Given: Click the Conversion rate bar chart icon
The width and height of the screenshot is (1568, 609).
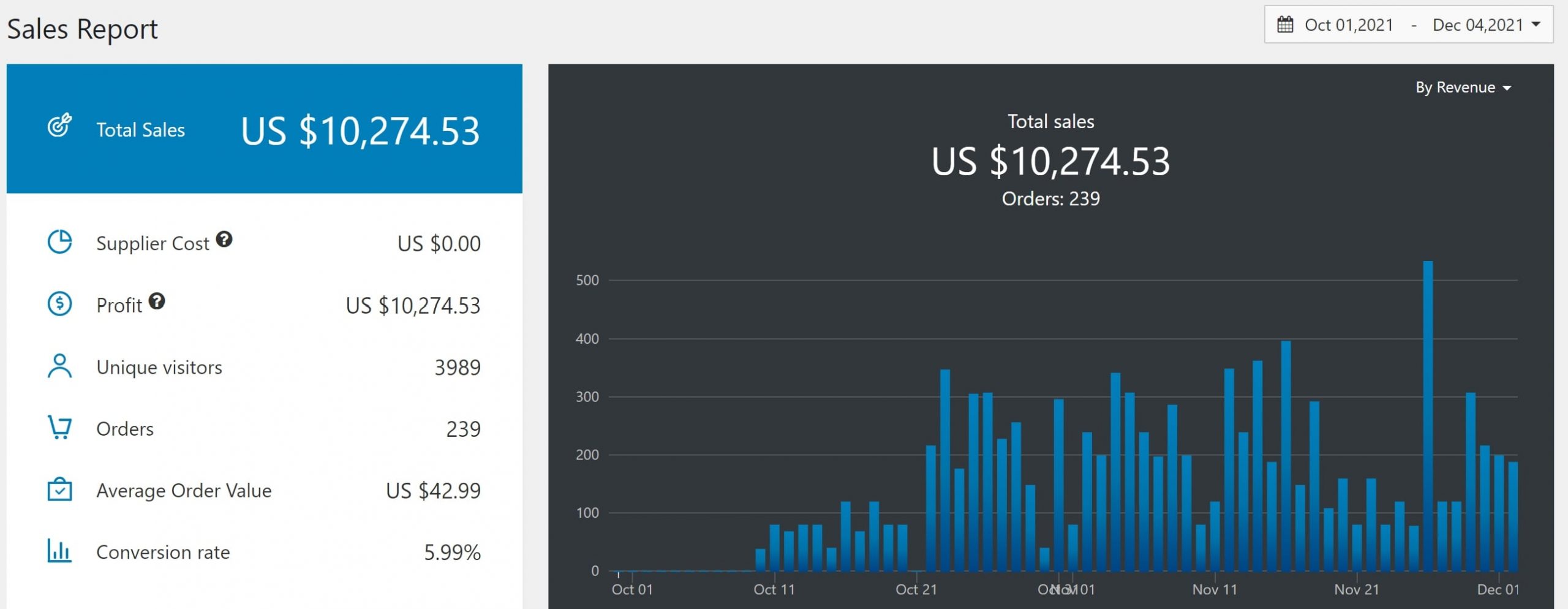Looking at the screenshot, I should coord(59,550).
